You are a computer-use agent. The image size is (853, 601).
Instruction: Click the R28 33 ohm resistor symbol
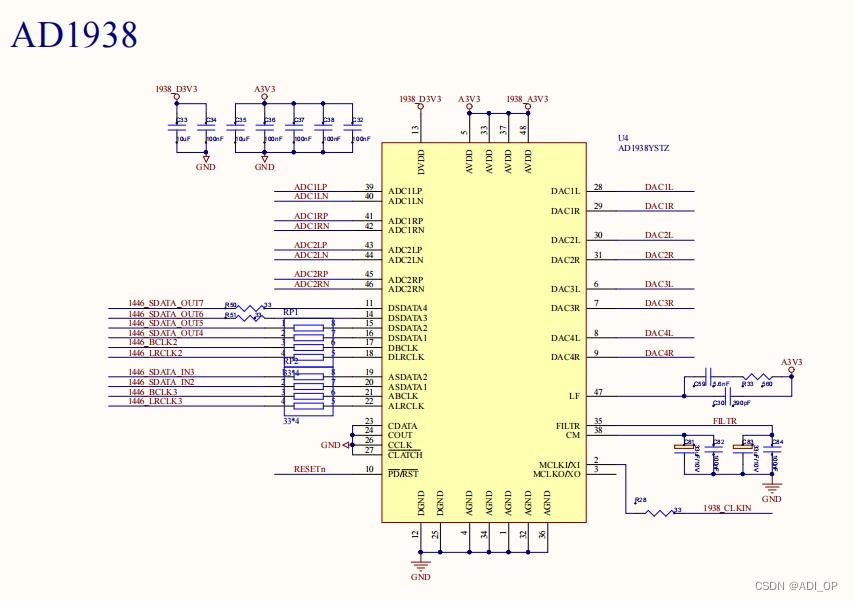click(659, 513)
